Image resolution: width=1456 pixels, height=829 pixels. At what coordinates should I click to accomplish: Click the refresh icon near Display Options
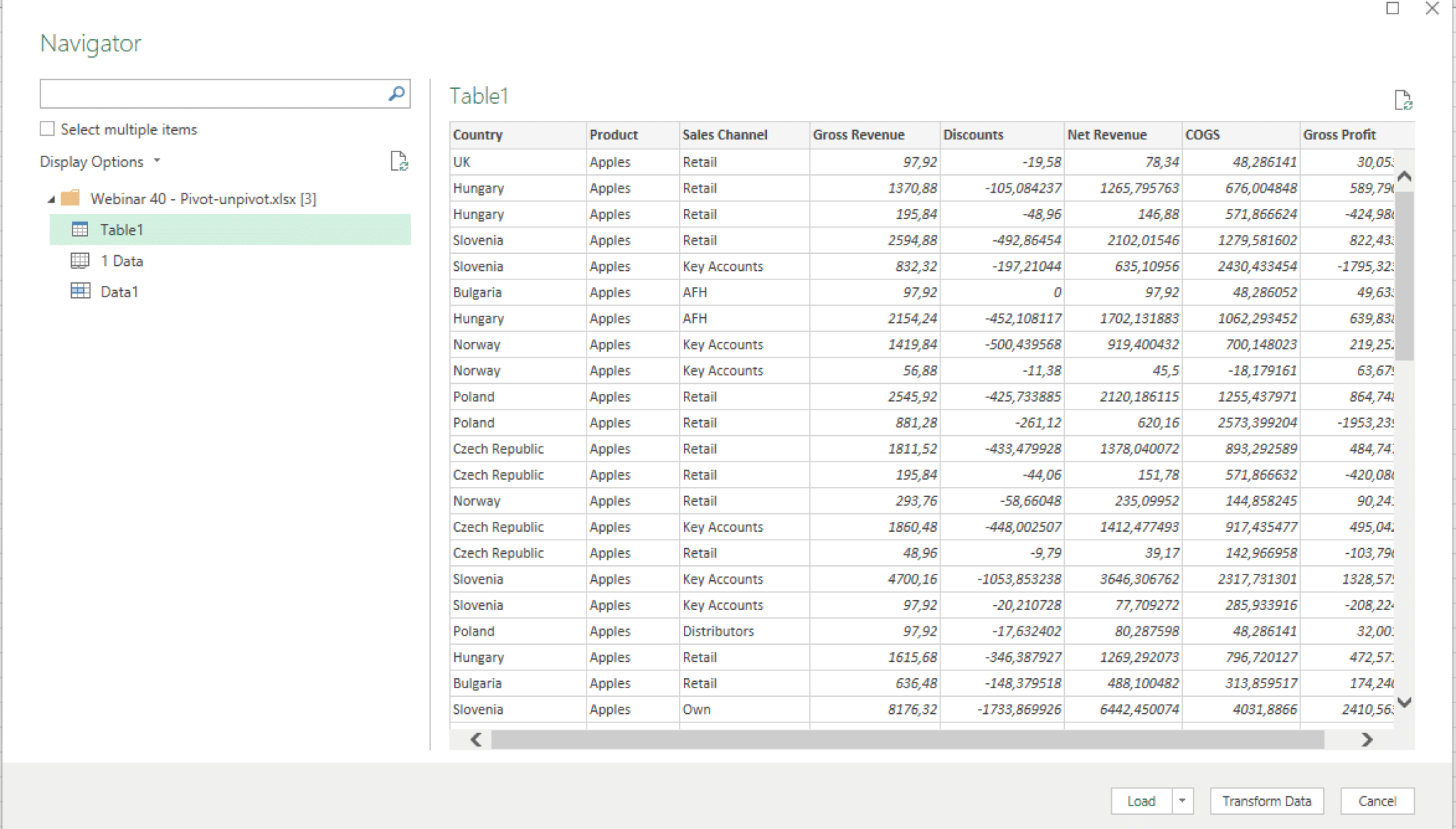(400, 161)
